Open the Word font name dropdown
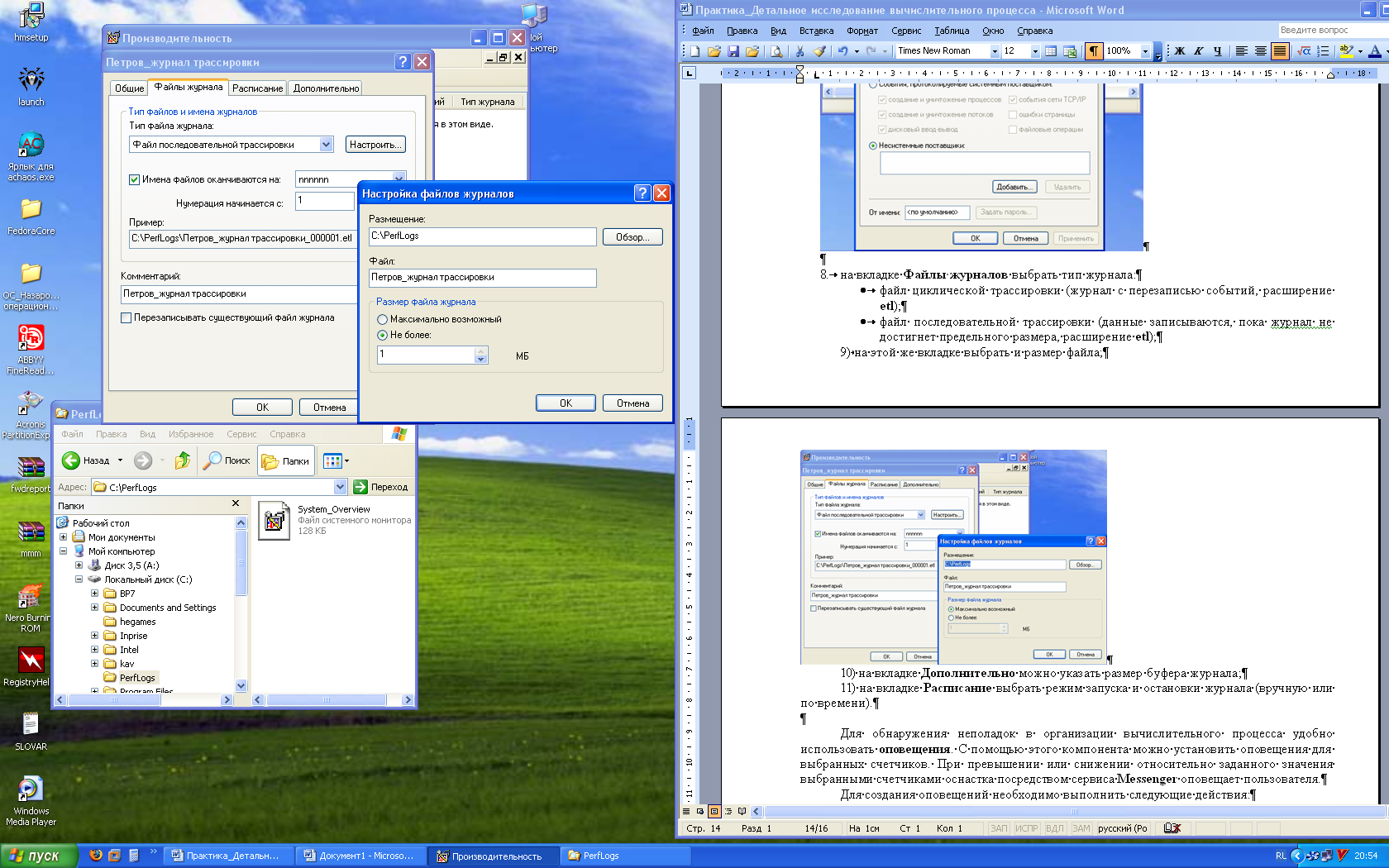This screenshot has height=868, width=1389. click(994, 51)
